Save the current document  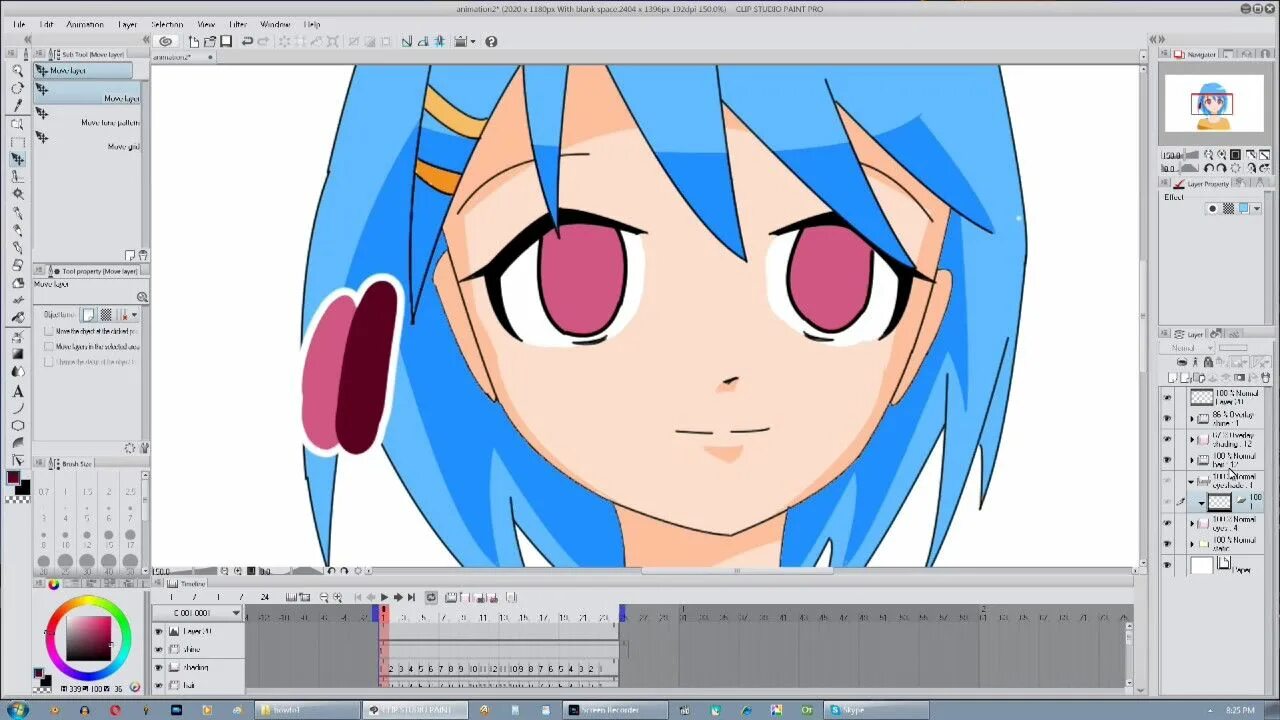coord(226,41)
